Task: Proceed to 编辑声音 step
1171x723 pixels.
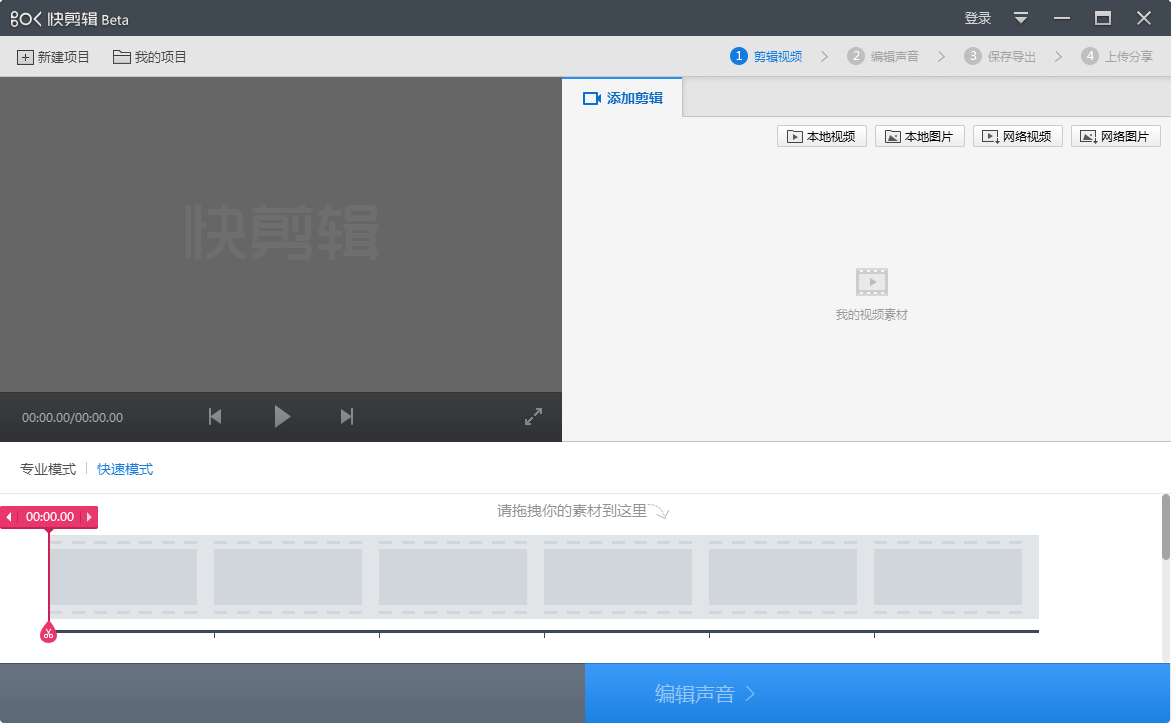Action: point(878,692)
